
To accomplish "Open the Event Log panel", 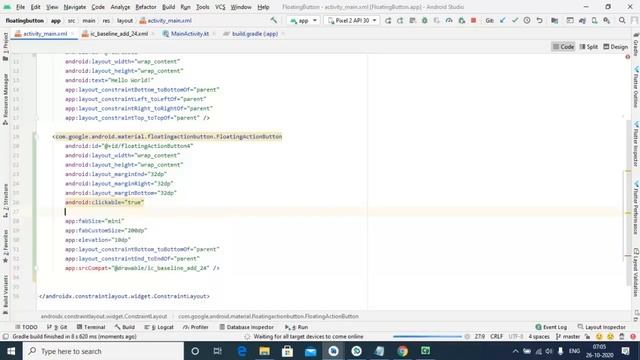I will (551, 327).
